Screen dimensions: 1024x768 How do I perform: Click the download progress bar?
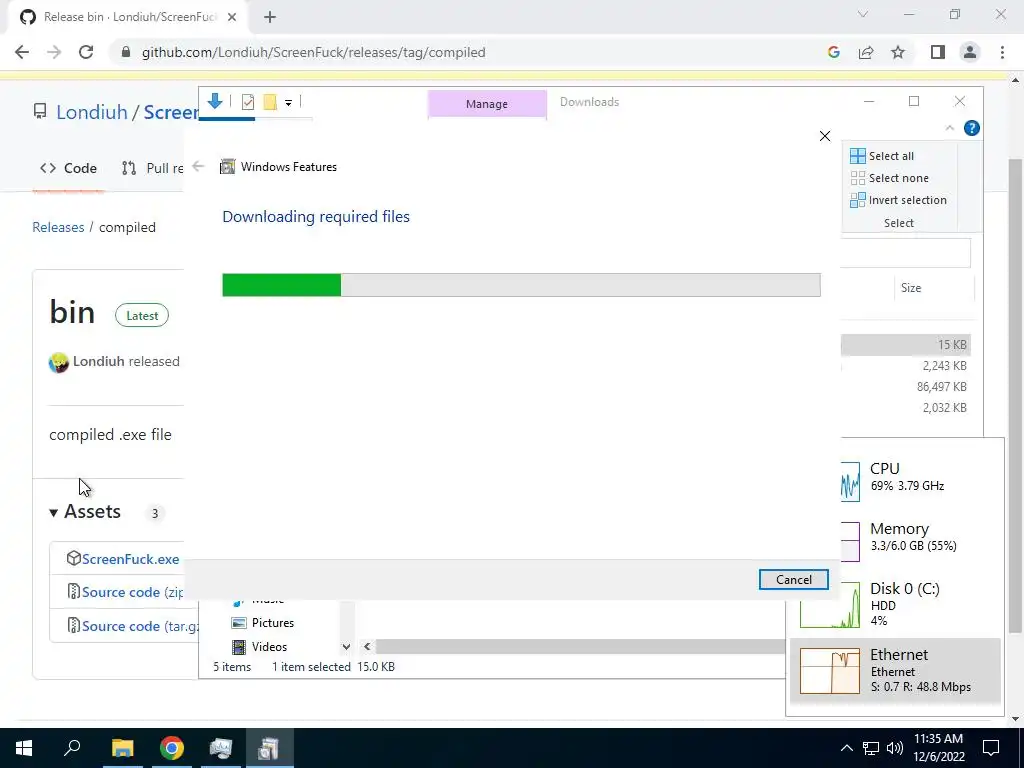point(521,285)
